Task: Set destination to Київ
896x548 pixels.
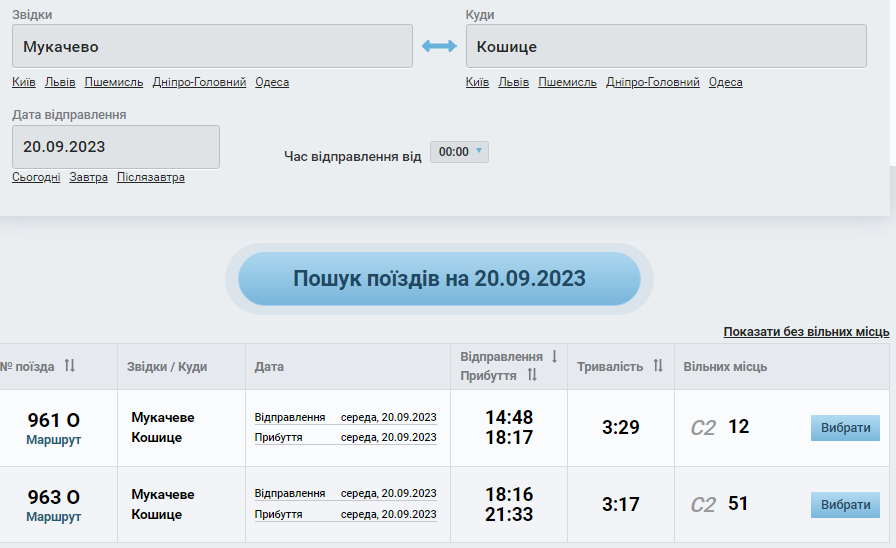Action: point(477,82)
